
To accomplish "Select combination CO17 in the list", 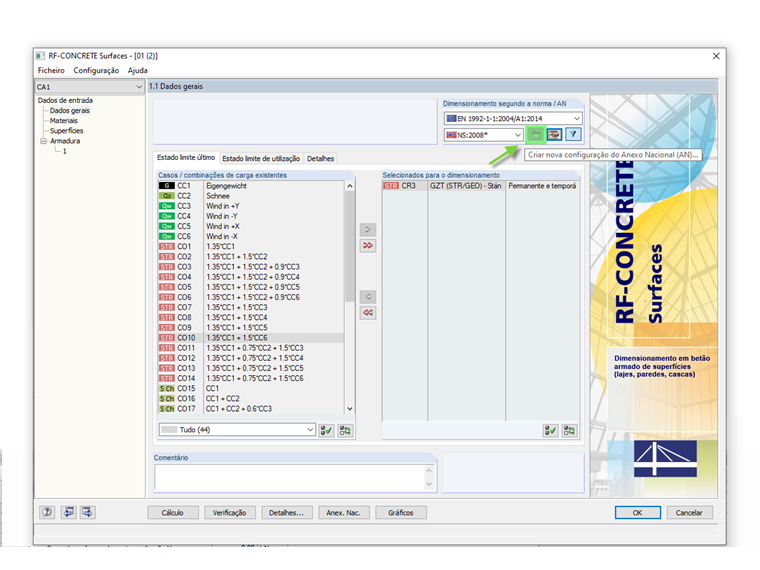I will point(251,409).
